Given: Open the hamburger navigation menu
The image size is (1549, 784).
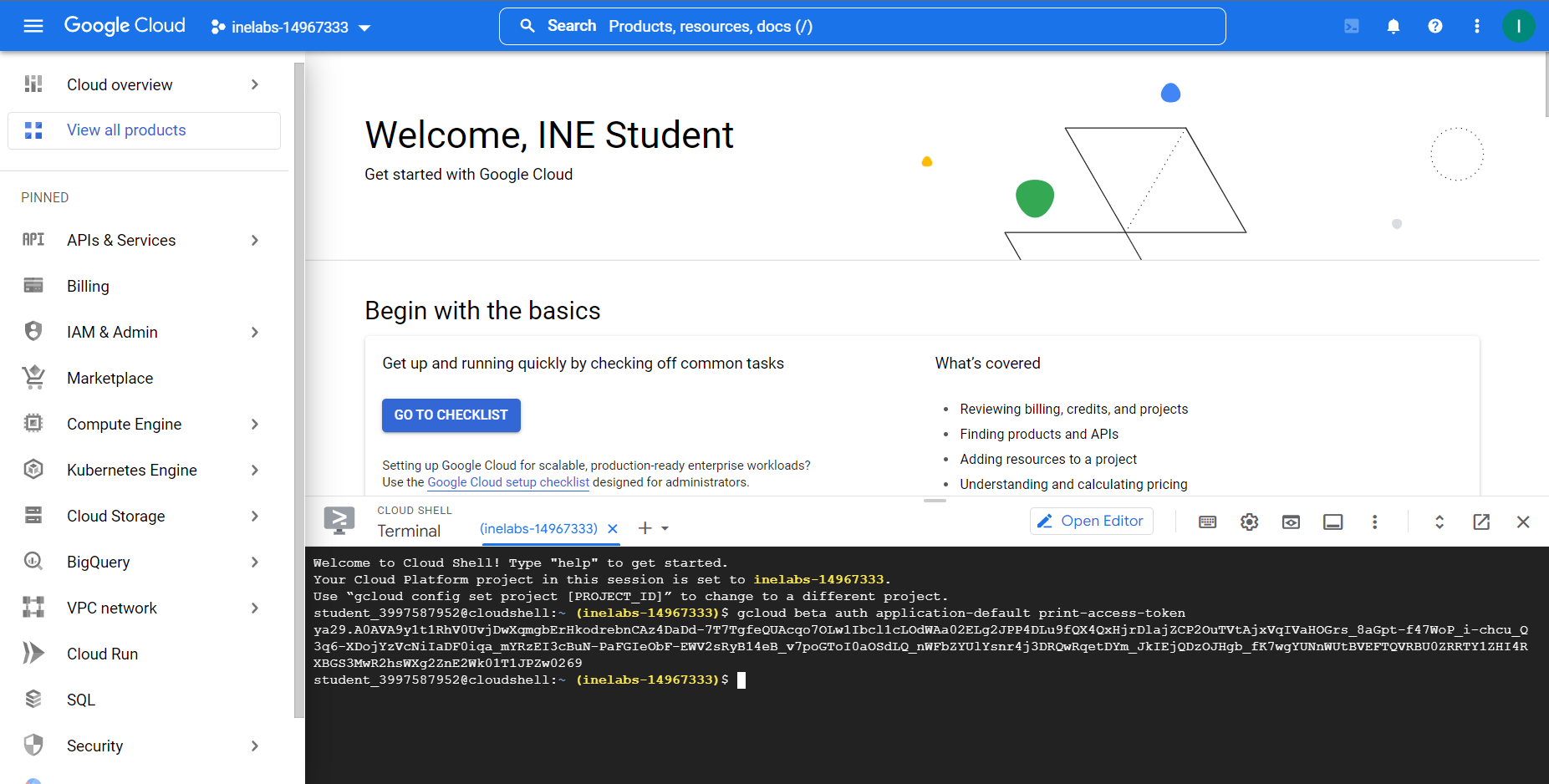Looking at the screenshot, I should 33,26.
